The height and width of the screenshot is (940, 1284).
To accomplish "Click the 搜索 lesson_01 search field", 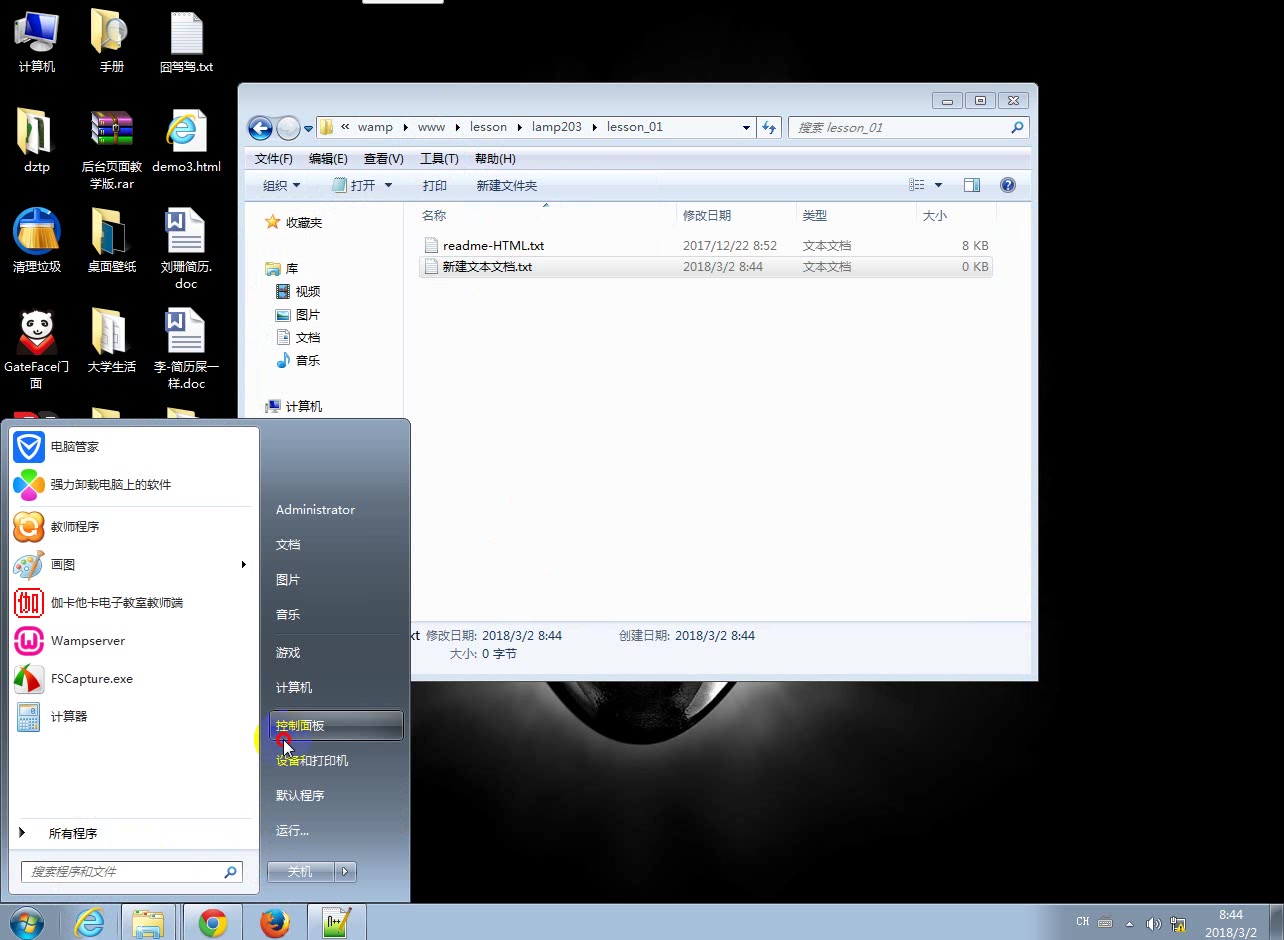I will [909, 128].
